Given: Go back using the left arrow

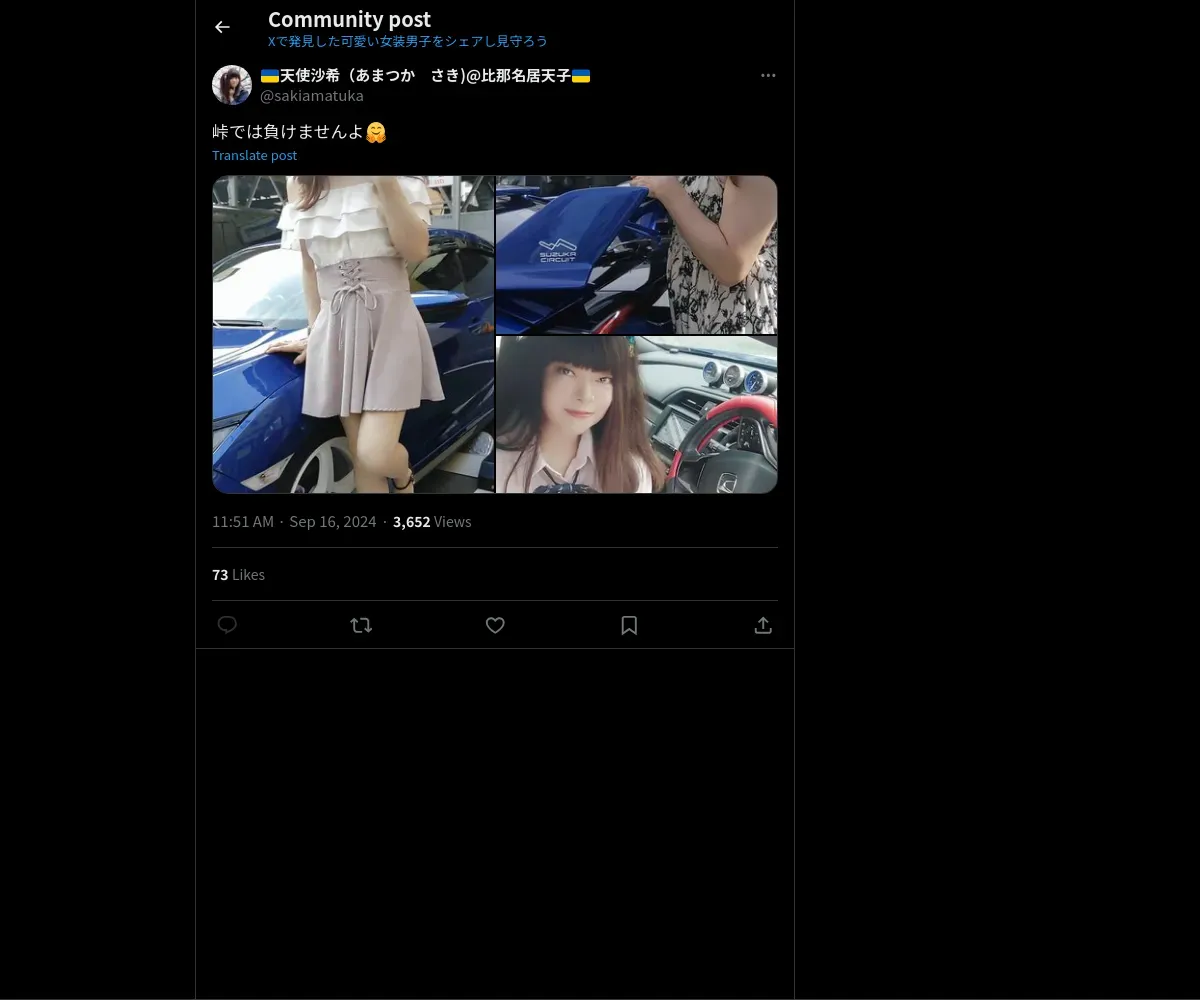Looking at the screenshot, I should [222, 27].
